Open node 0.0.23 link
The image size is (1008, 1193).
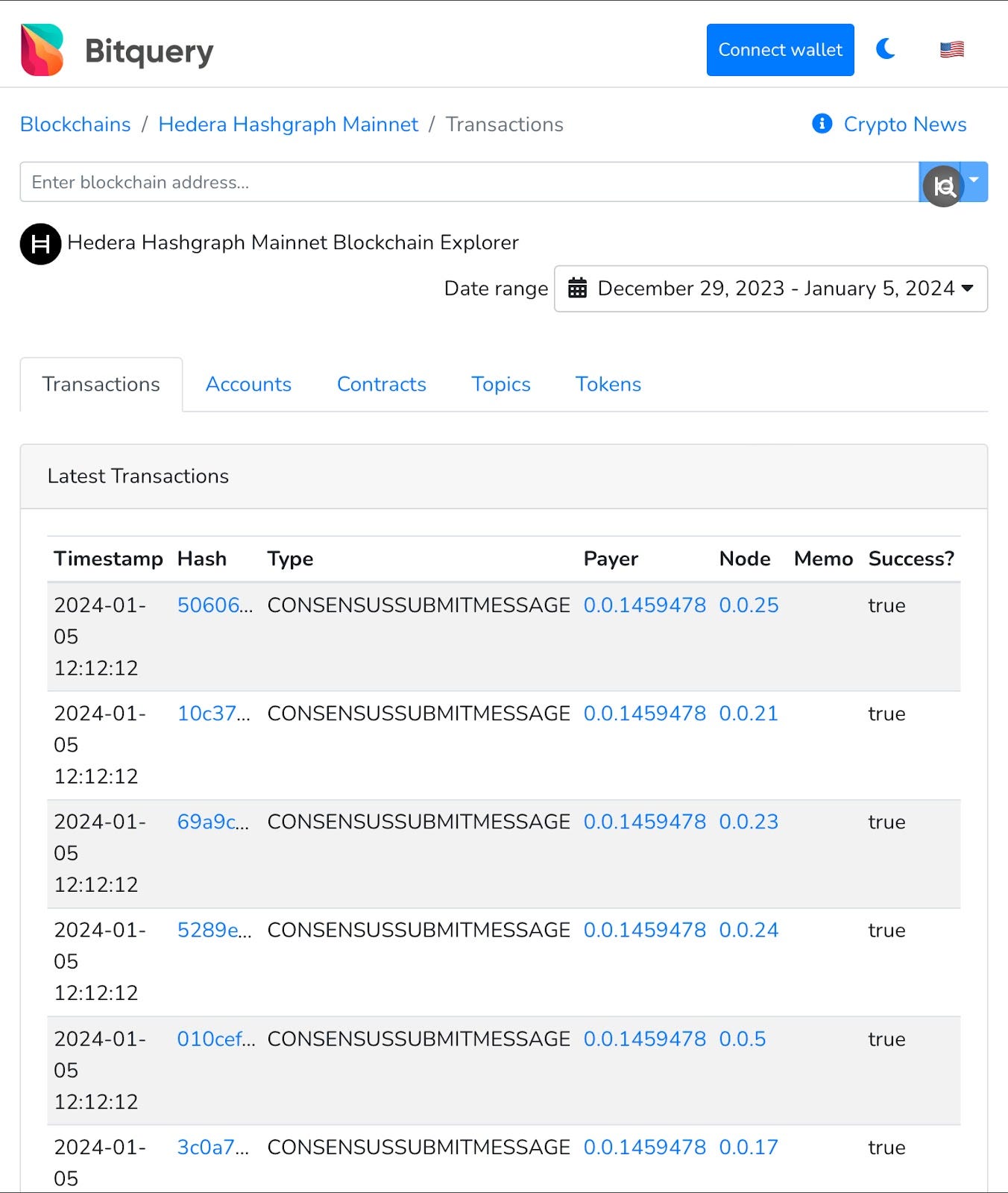tap(749, 822)
